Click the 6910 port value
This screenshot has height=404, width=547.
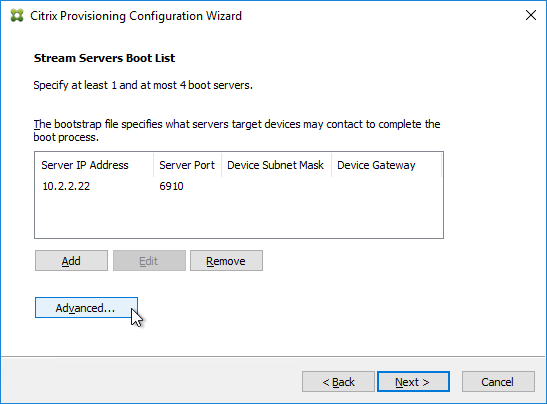click(x=171, y=186)
